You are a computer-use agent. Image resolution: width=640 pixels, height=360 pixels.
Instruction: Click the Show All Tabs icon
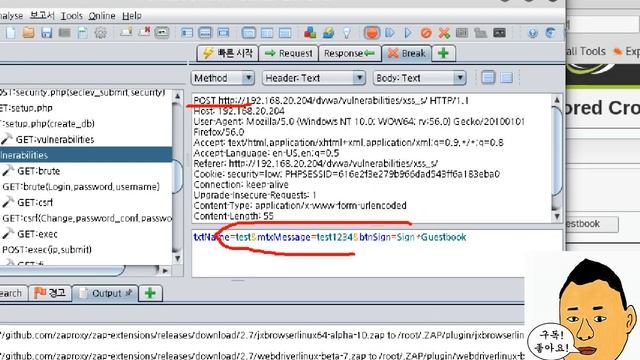click(126, 32)
